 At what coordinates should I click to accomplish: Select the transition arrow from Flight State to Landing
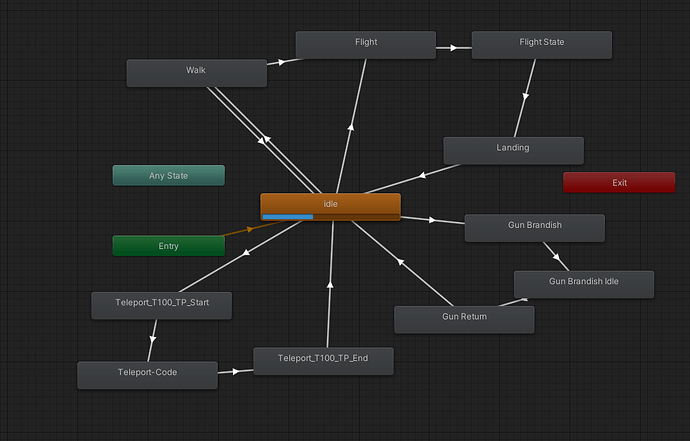[x=525, y=96]
